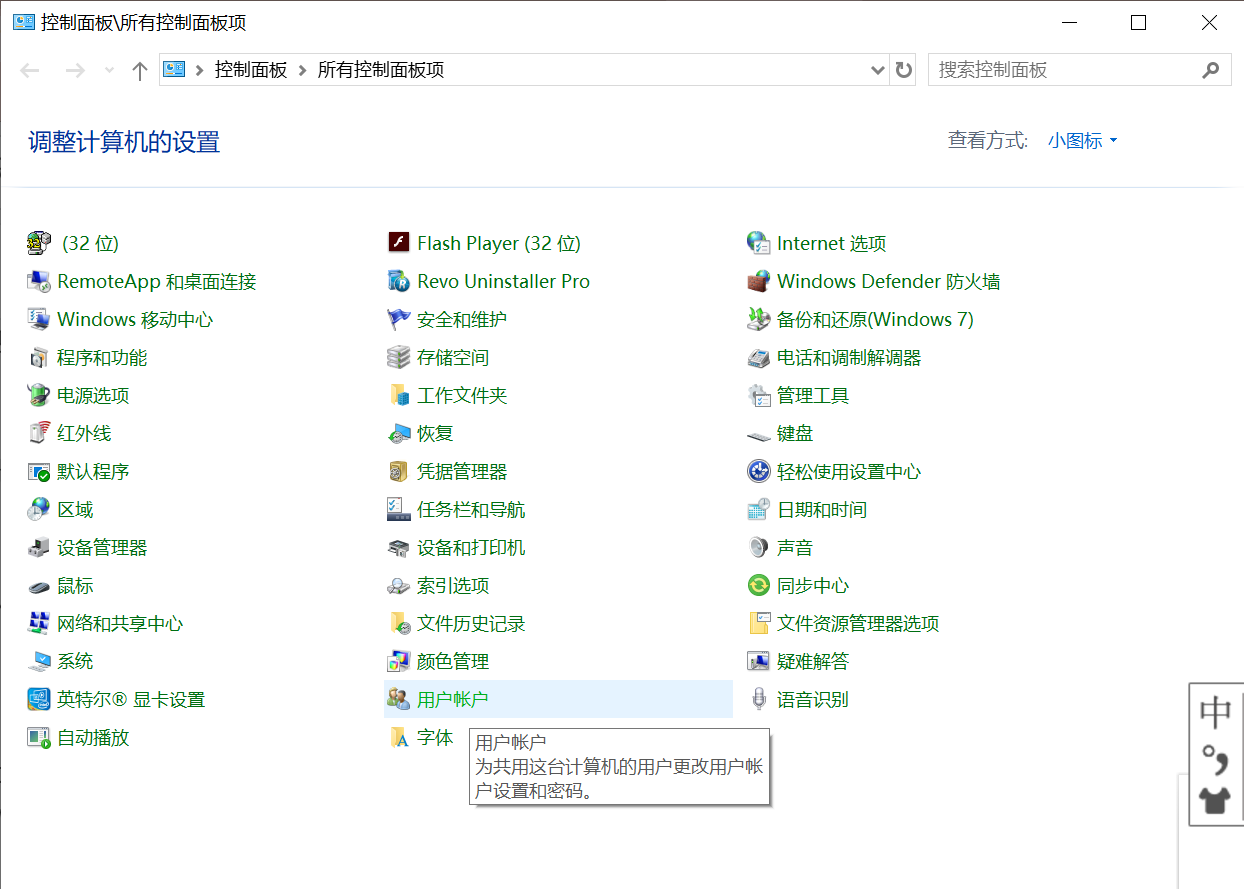Maximize the control panel window
This screenshot has width=1244, height=889.
click(1138, 23)
